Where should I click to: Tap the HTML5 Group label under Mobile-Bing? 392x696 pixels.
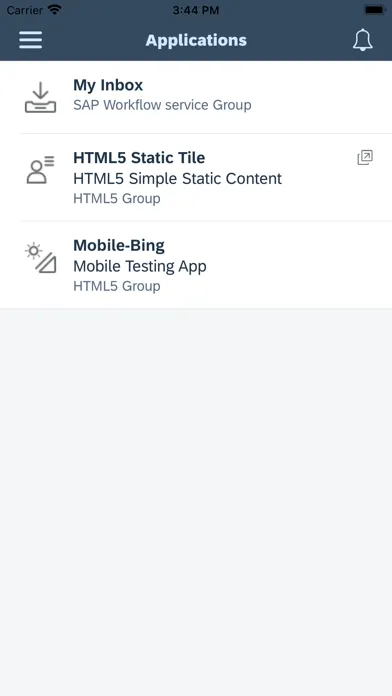click(x=117, y=286)
